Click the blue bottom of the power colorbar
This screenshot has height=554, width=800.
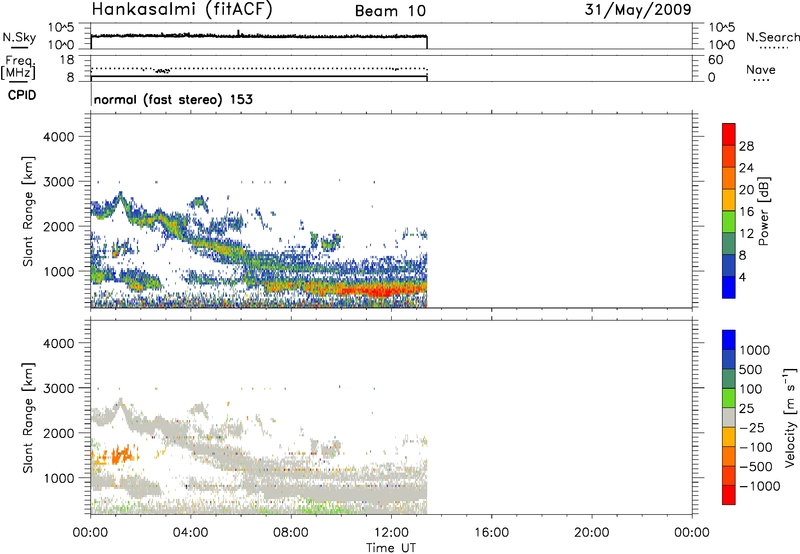[x=729, y=287]
